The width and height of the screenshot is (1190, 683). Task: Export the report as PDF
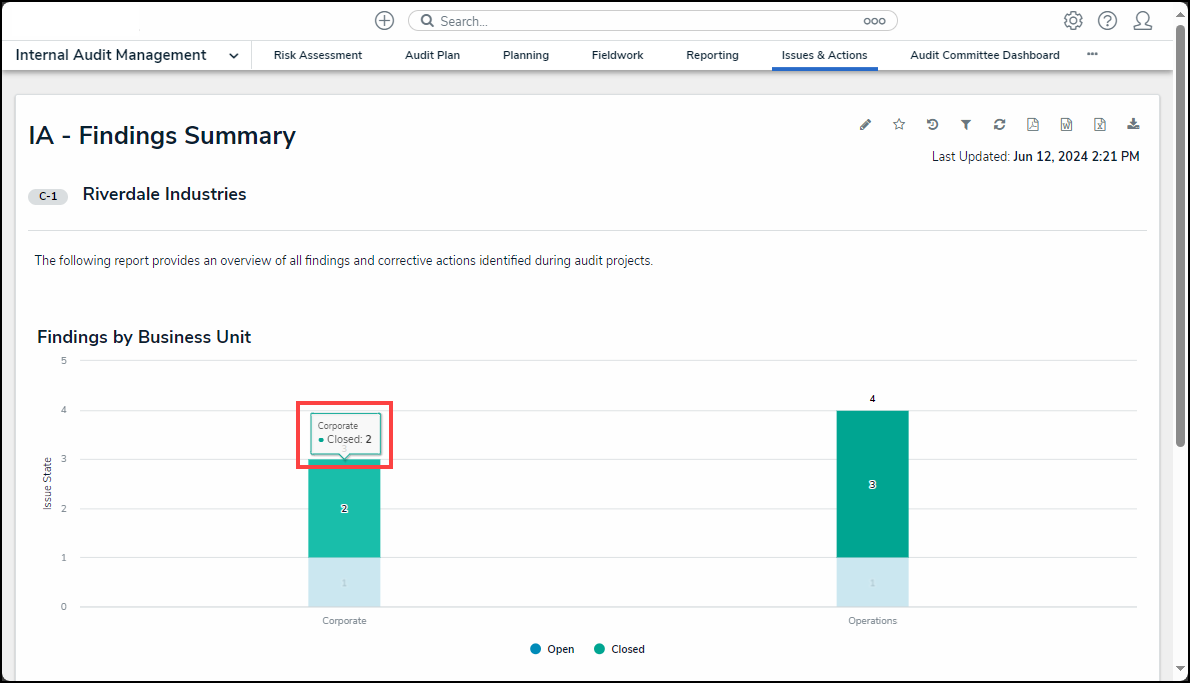tap(1033, 125)
